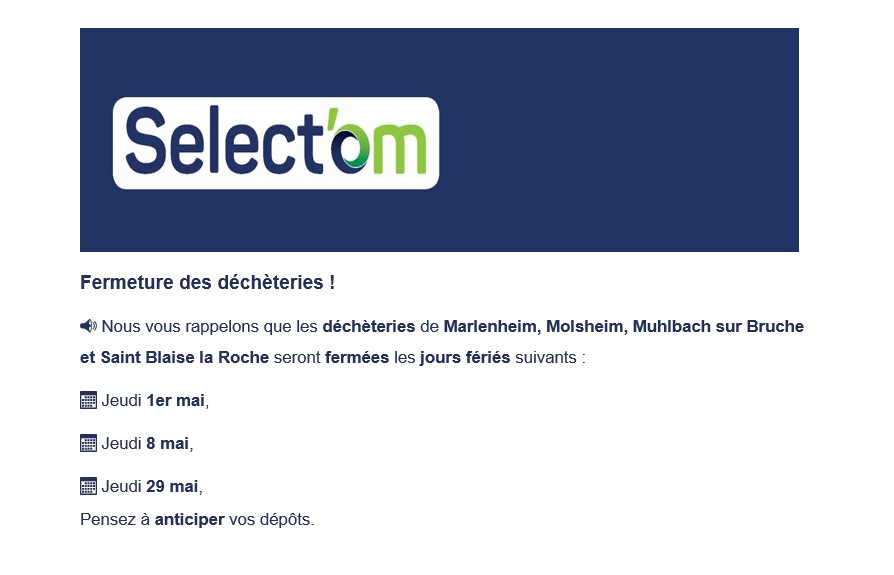The height and width of the screenshot is (575, 894).
Task: Click the empty dark blue banner area right of logo
Action: [x=620, y=140]
